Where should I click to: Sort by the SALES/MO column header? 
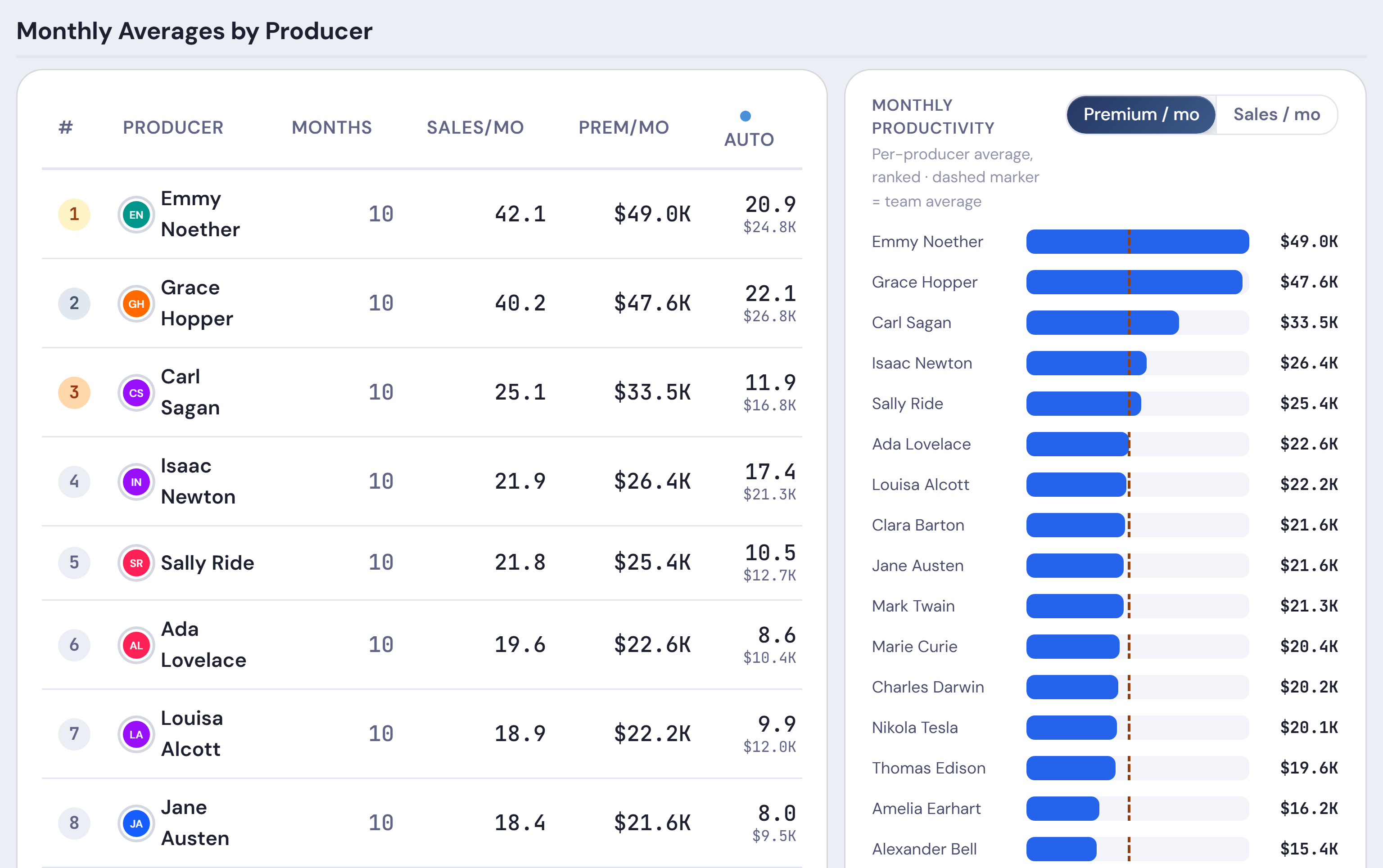click(x=475, y=127)
